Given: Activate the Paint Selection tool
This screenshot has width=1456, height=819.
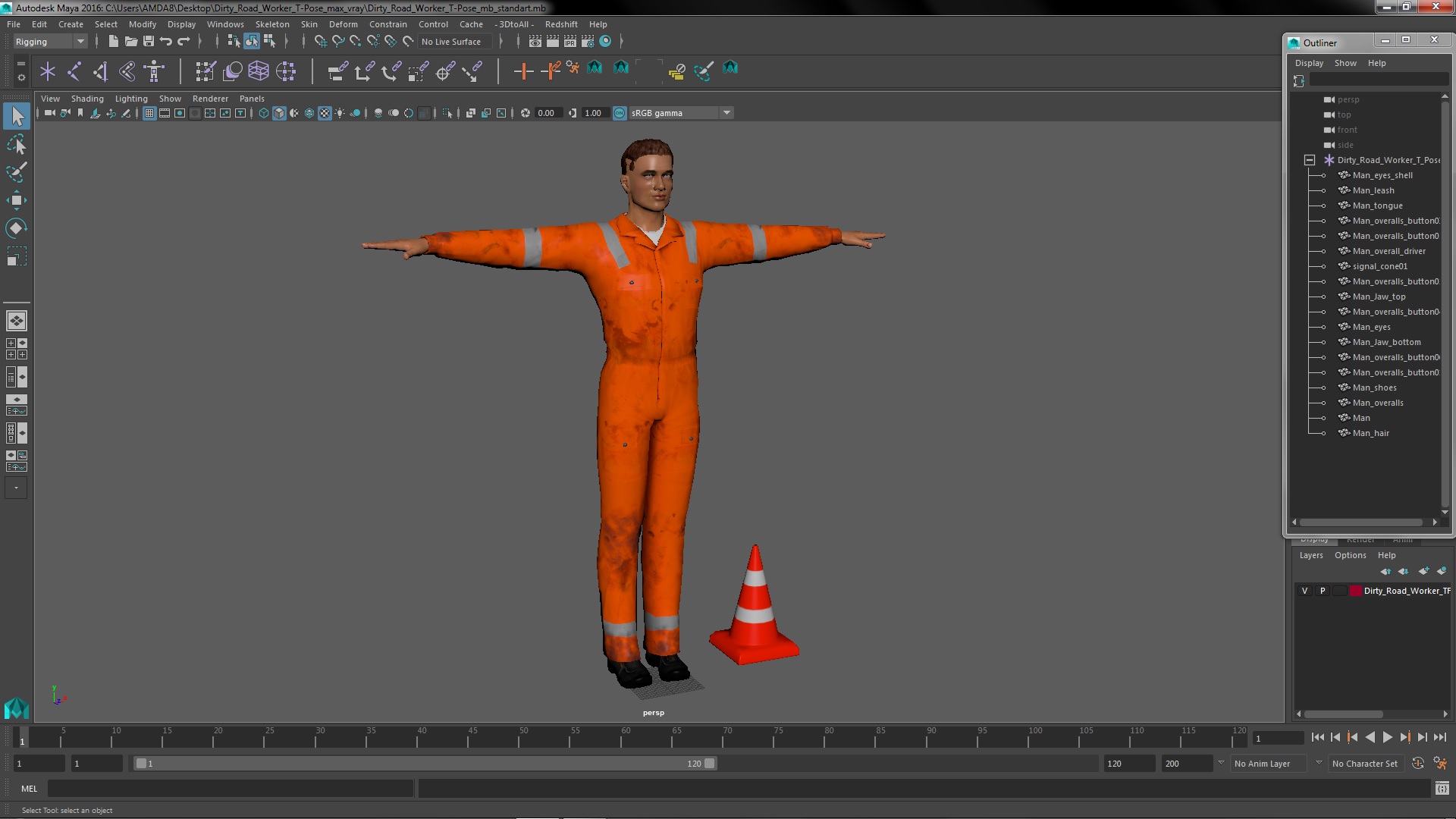Looking at the screenshot, I should coord(16,172).
